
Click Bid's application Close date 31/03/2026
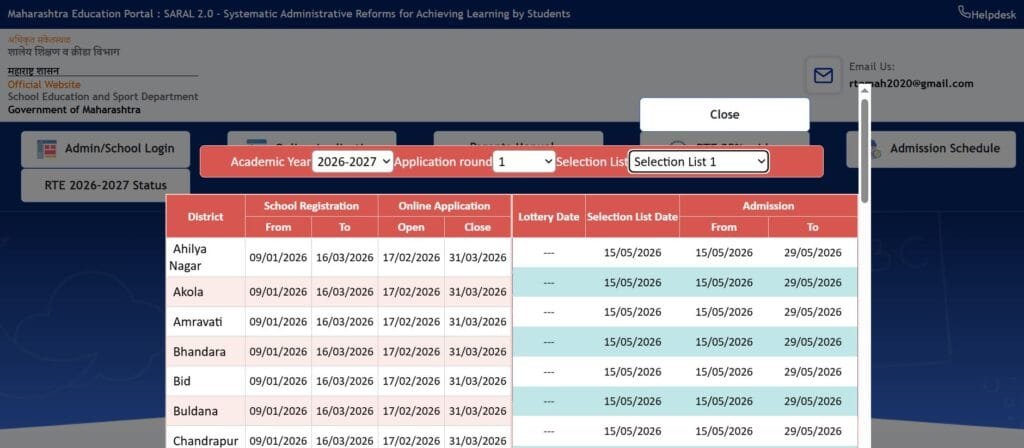point(477,381)
